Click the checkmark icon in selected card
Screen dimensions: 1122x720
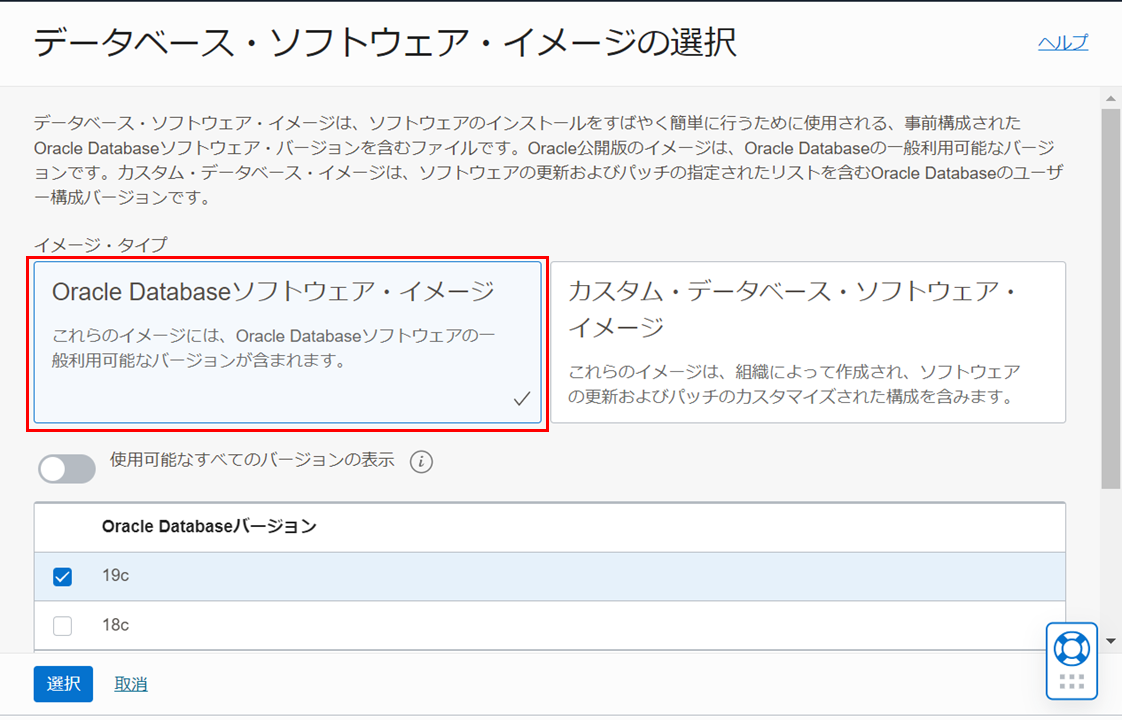coord(521,400)
